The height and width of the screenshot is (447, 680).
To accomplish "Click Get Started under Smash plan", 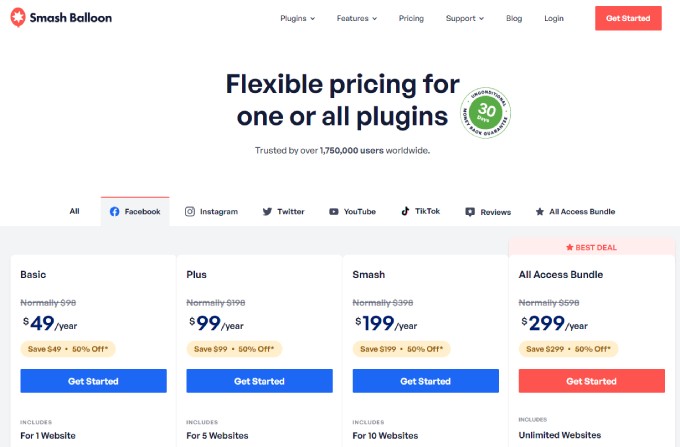I will 425,381.
